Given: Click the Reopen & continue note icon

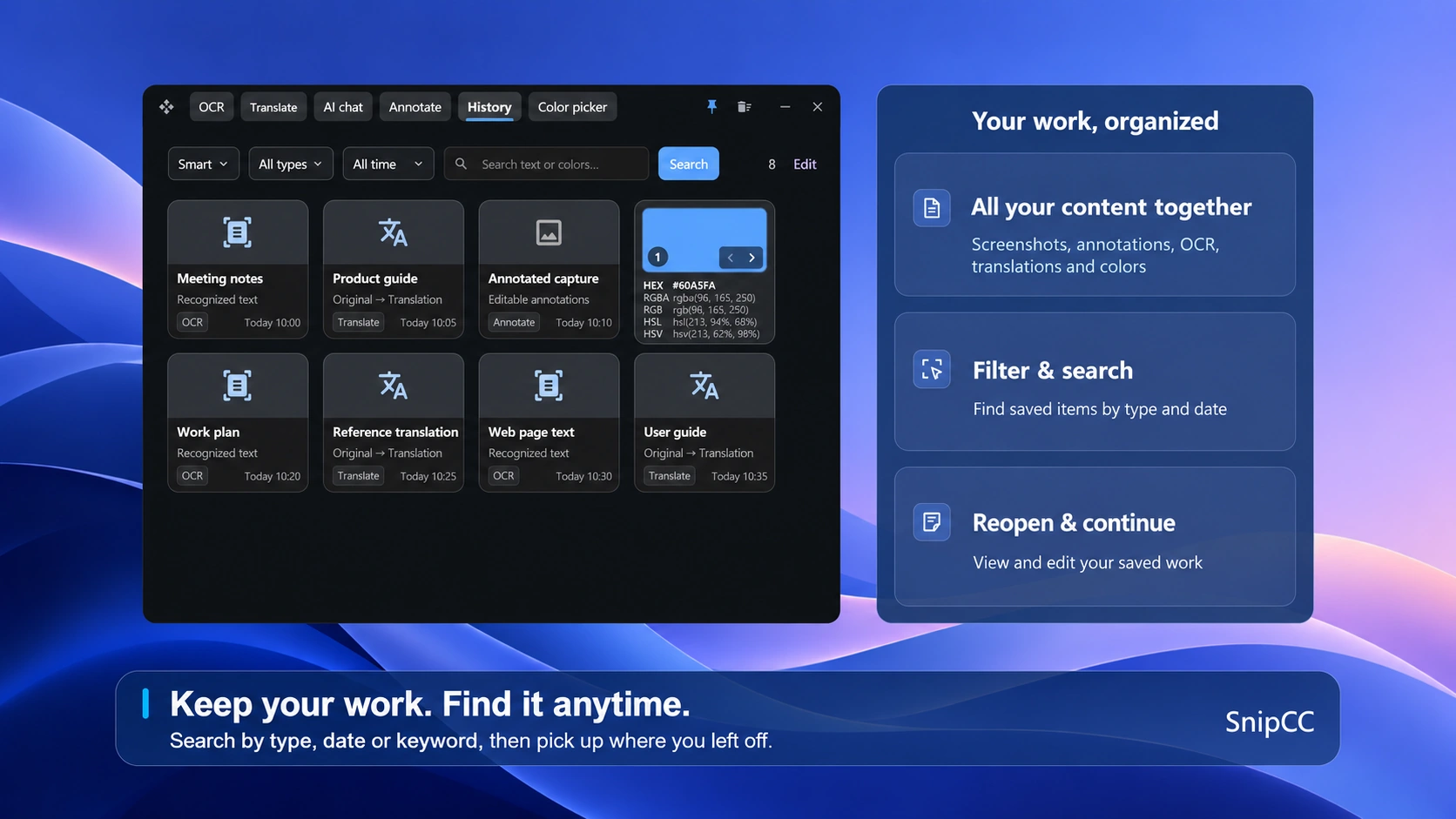Looking at the screenshot, I should [x=932, y=522].
